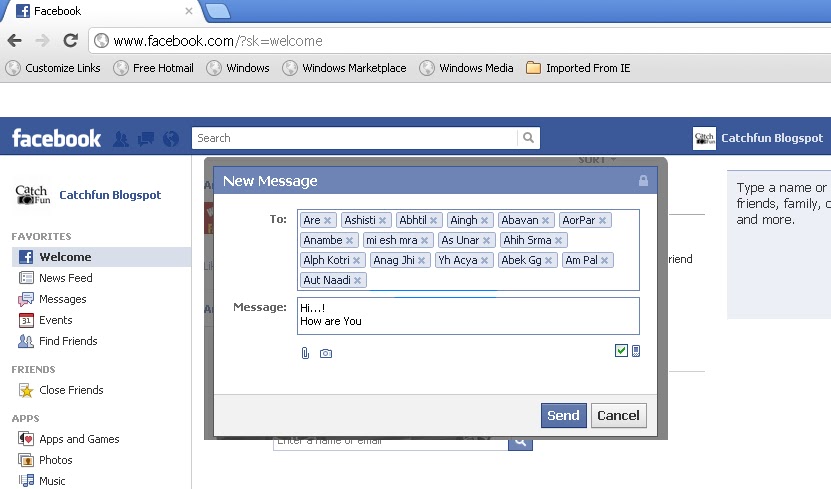The width and height of the screenshot is (831, 489).
Task: Attach a file with paperclip icon
Action: (305, 353)
